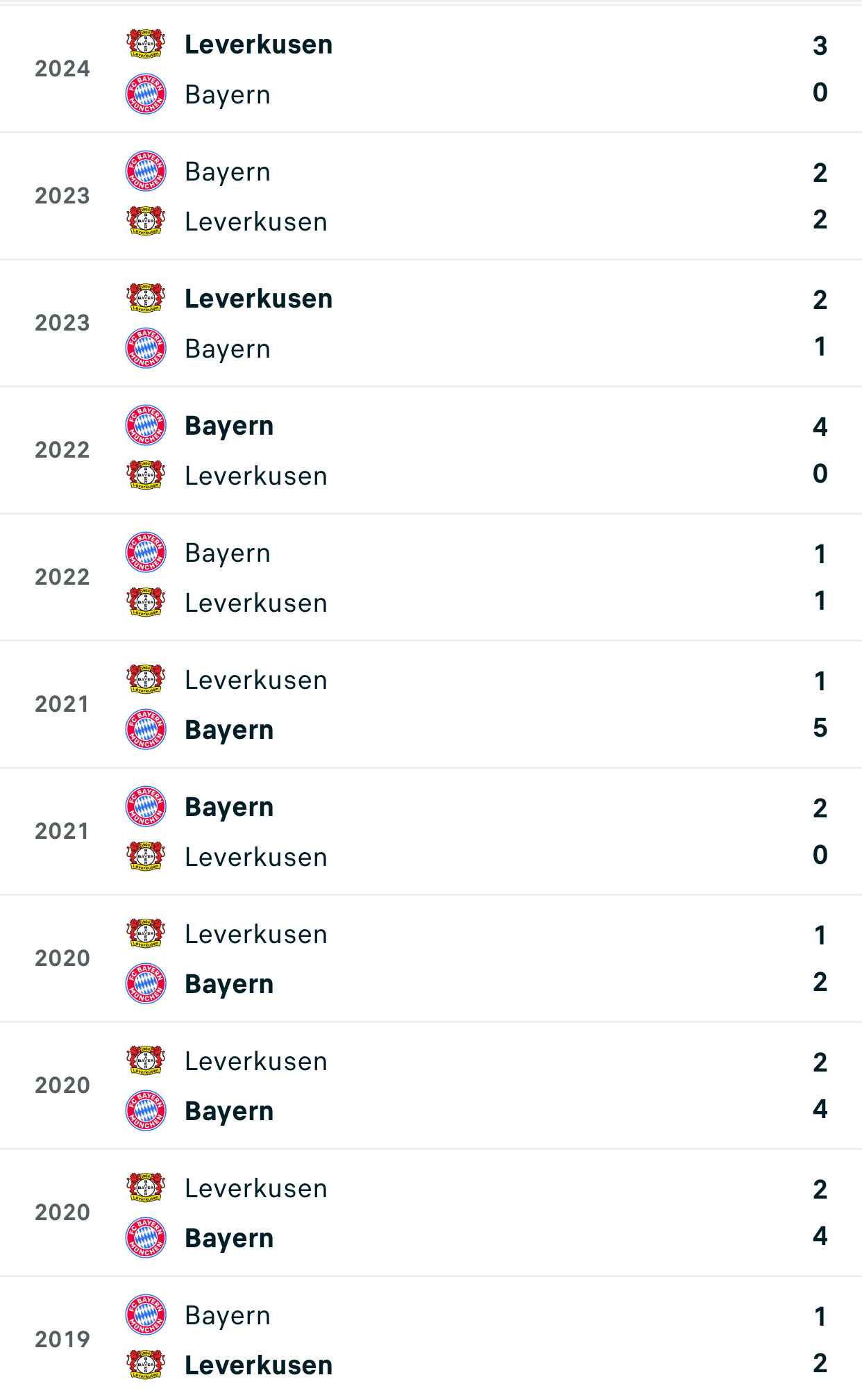Image resolution: width=862 pixels, height=1400 pixels.
Task: Open Leverkusen team name in 2024 match
Action: (x=258, y=44)
